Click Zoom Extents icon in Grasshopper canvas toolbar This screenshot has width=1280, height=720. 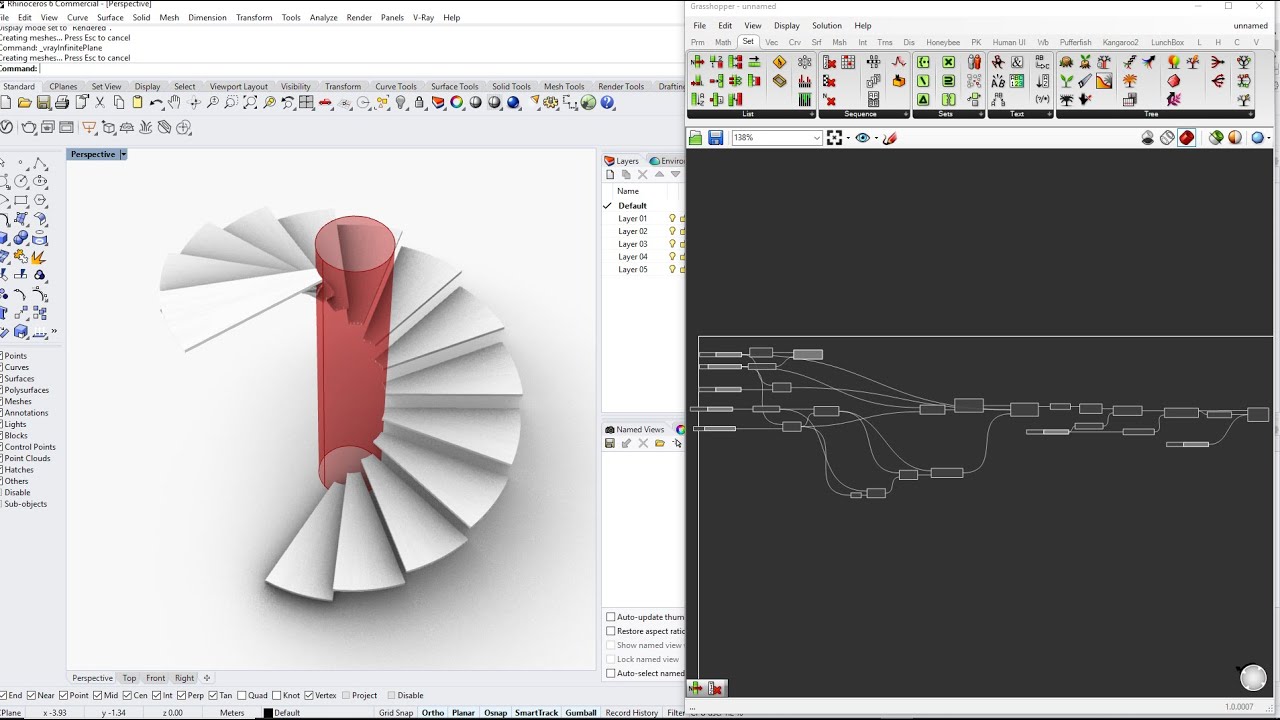(x=834, y=138)
